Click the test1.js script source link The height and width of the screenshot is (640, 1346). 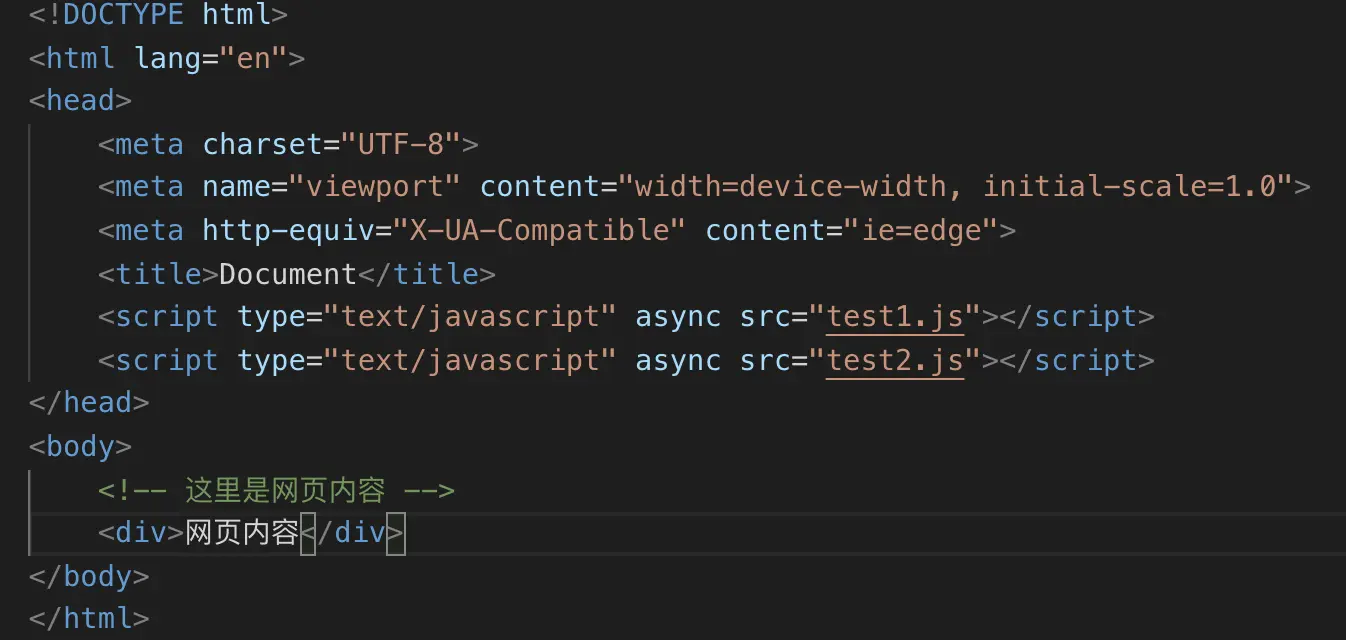click(894, 317)
